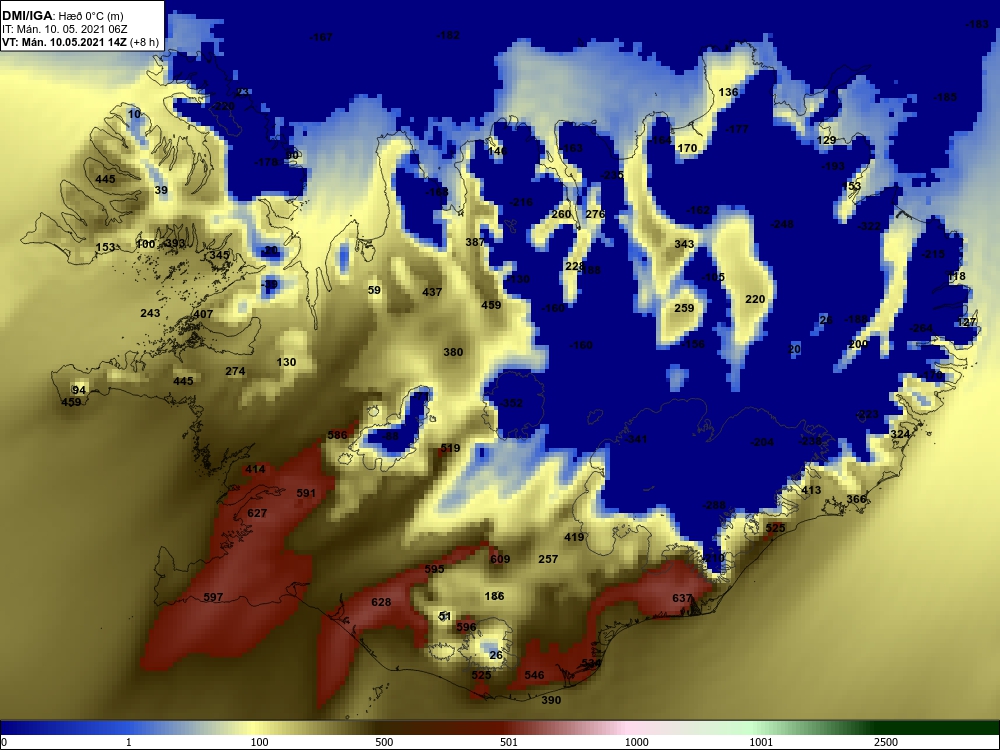
Task: Click the map value '-177'
Action: pyautogui.click(x=737, y=129)
